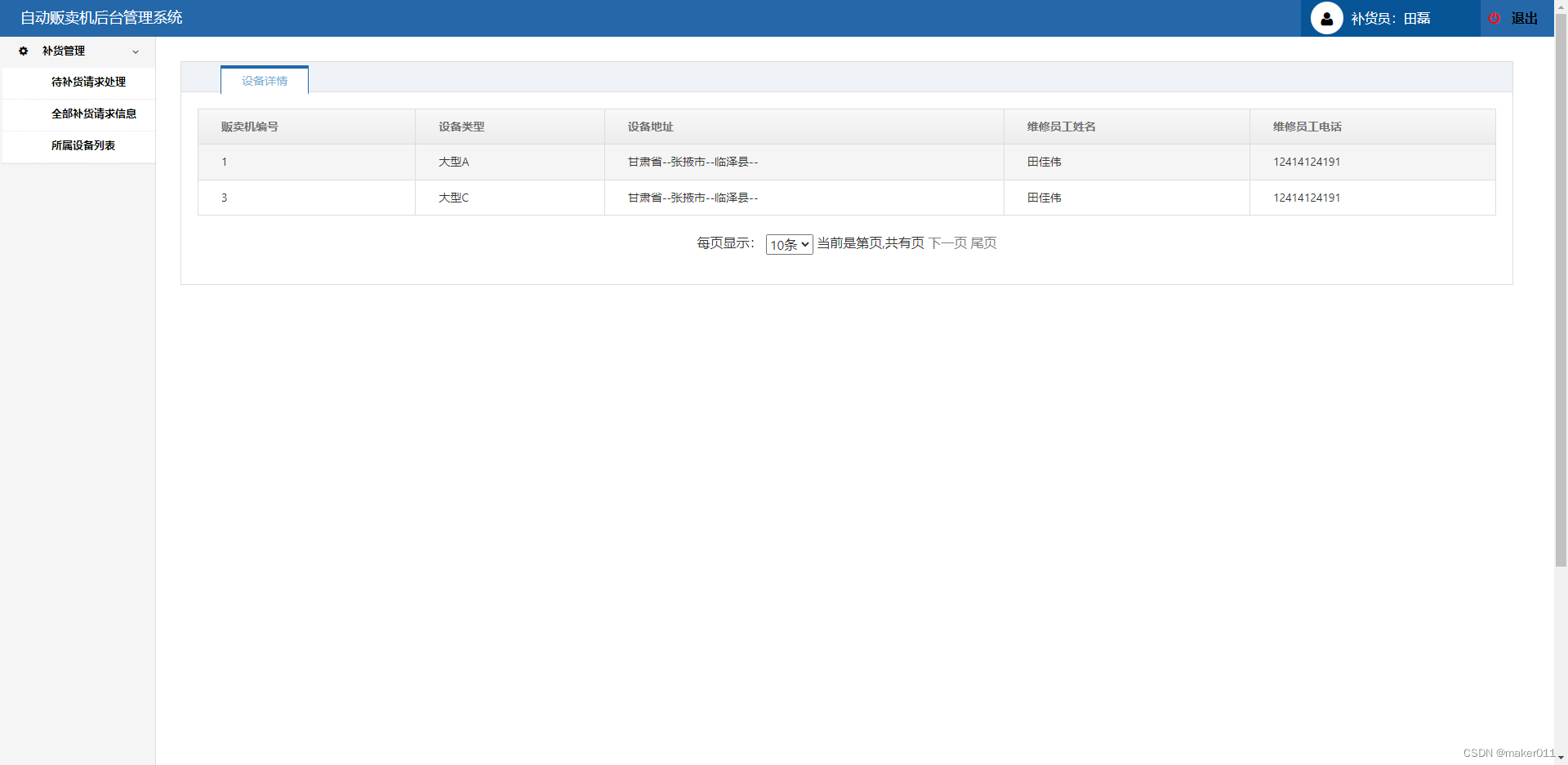Click the 补货员: 田磊 user label
This screenshot has width=1568, height=765.
click(1390, 18)
